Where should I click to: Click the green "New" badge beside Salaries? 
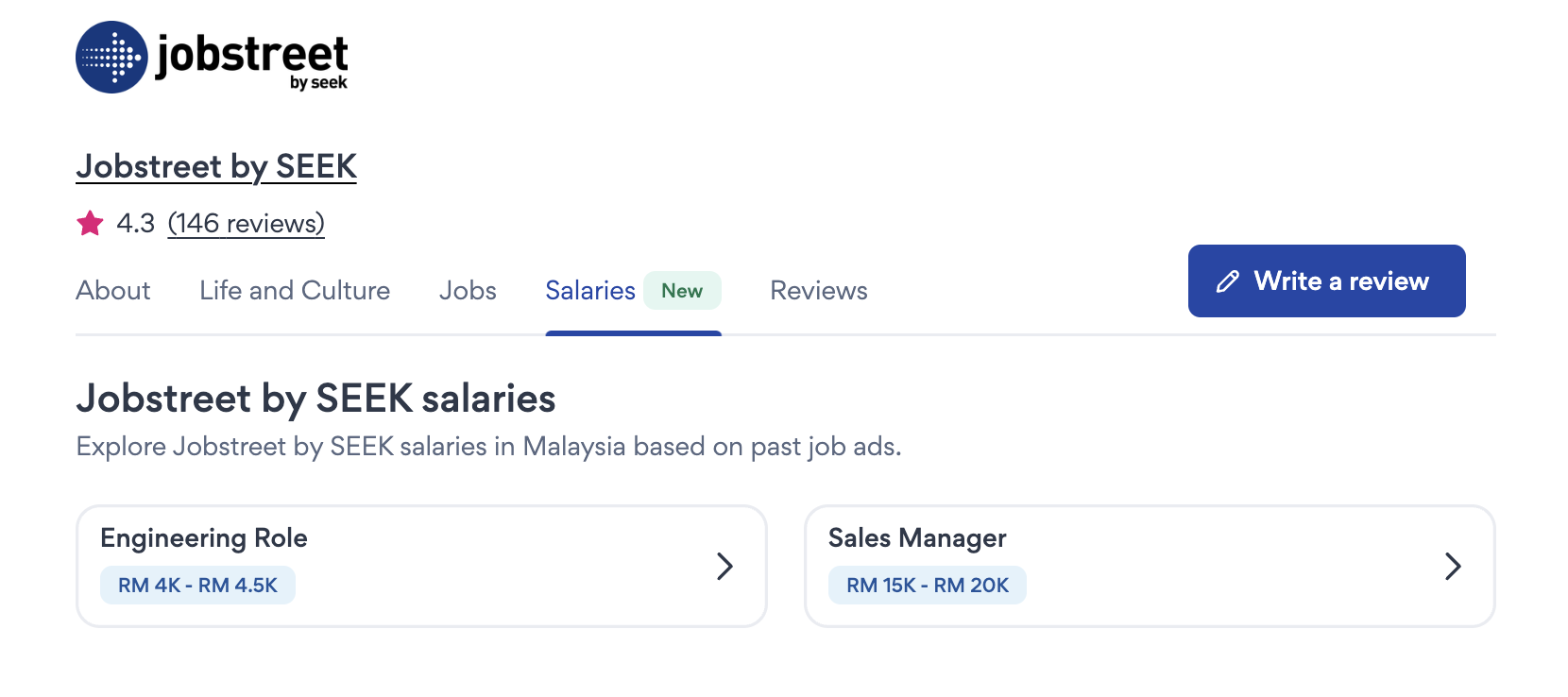(x=682, y=291)
